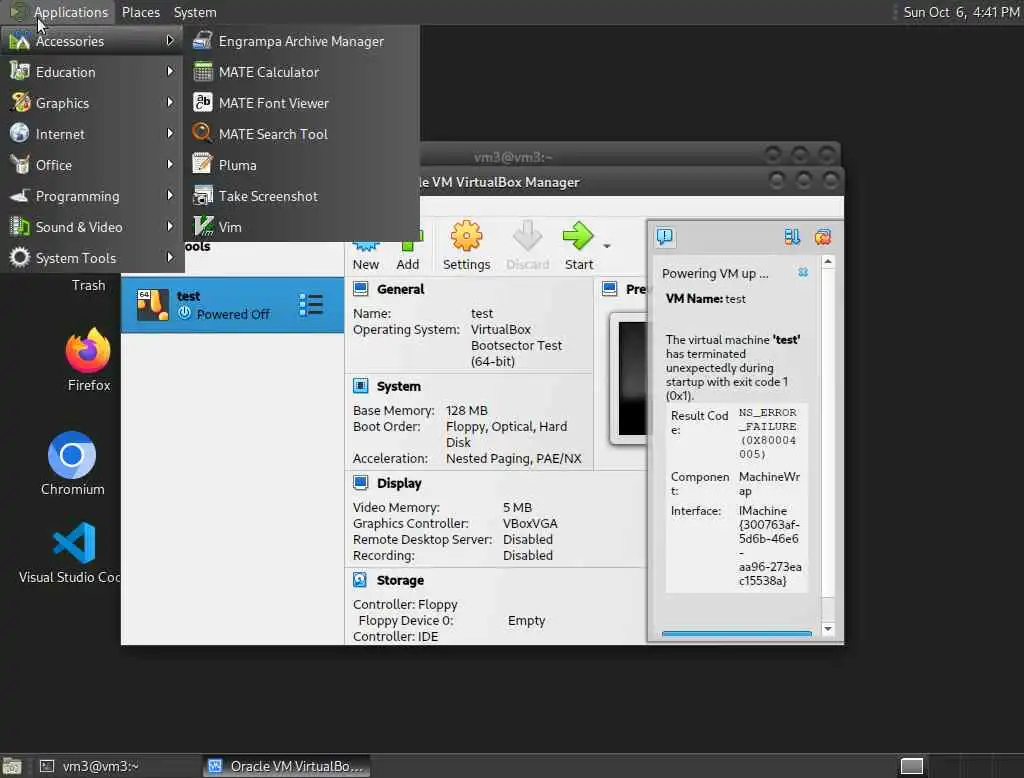Click the Settings gear in VirtualBox toolbar
The image size is (1024, 778).
pyautogui.click(x=466, y=246)
